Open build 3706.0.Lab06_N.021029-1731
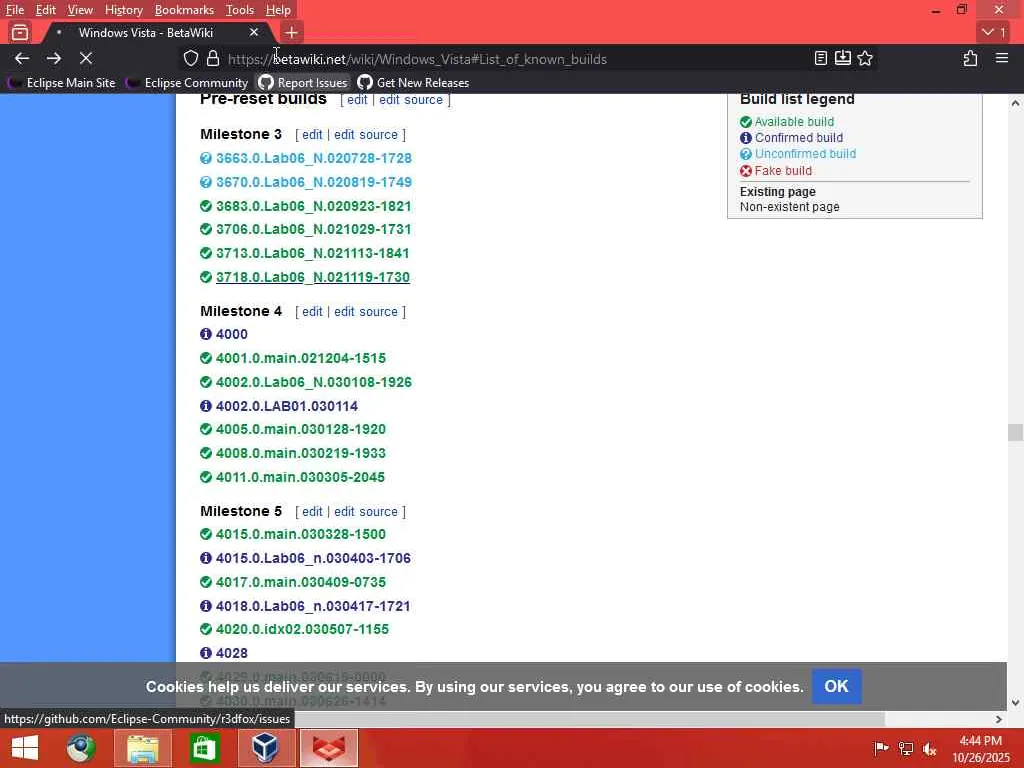This screenshot has height=768, width=1024. 313,229
